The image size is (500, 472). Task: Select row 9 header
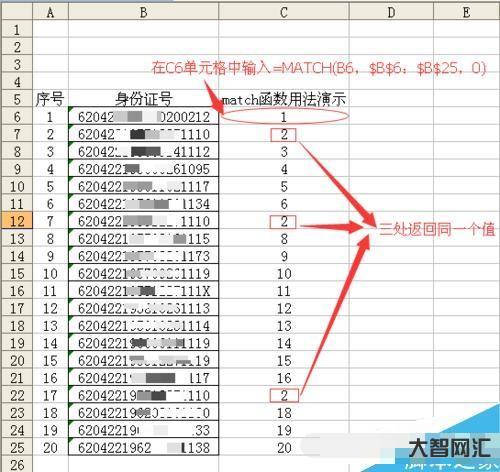pos(17,169)
